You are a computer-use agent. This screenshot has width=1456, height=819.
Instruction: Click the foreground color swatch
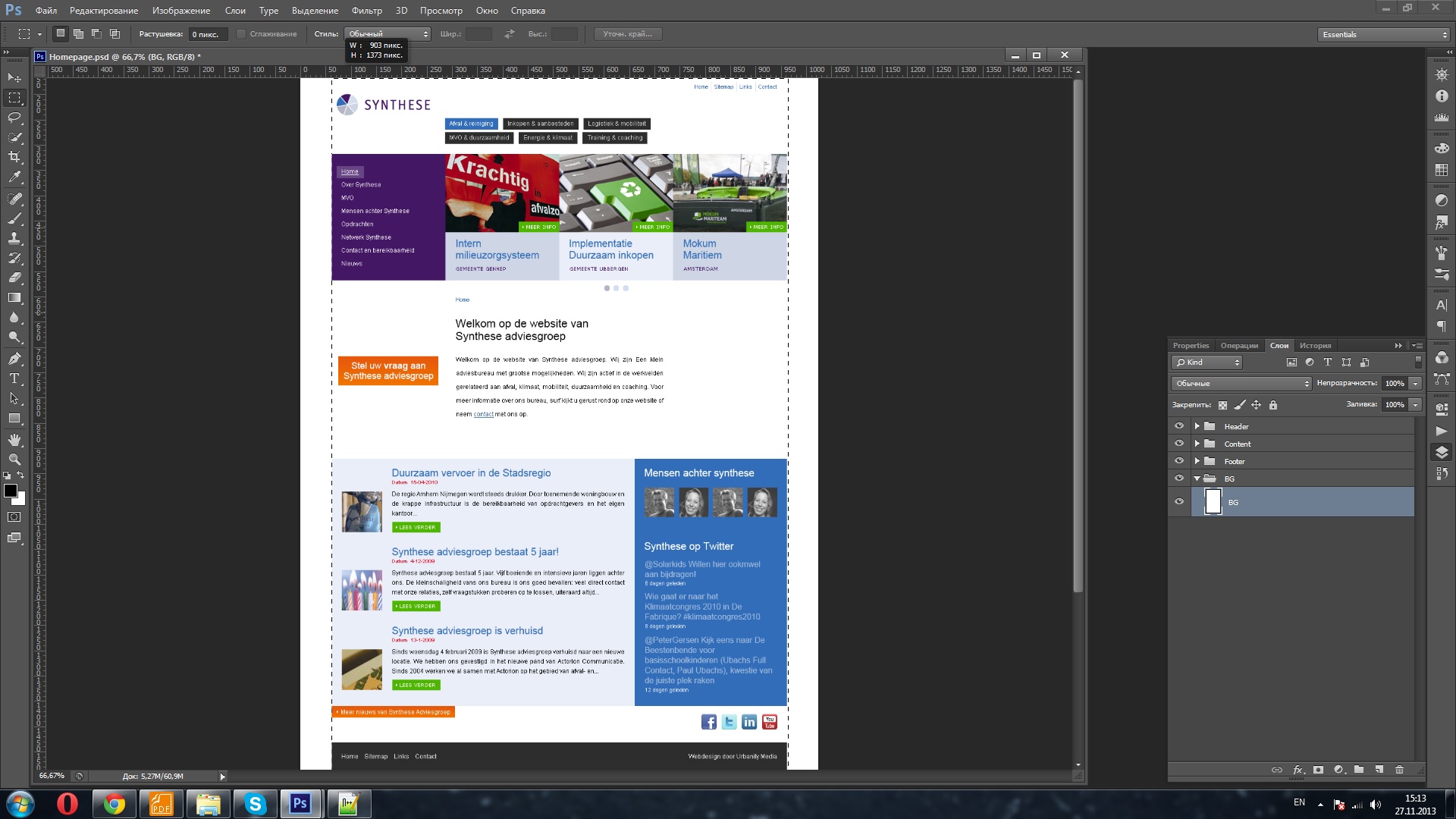pos(11,491)
